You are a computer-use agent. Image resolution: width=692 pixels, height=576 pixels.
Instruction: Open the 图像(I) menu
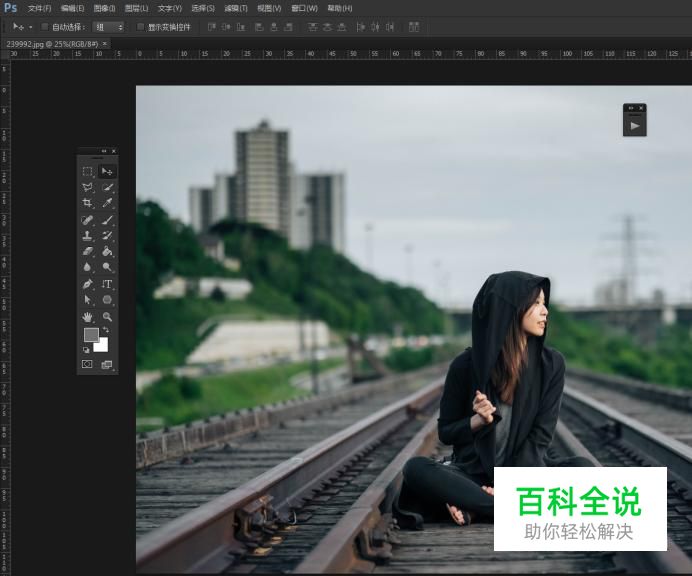tap(104, 8)
